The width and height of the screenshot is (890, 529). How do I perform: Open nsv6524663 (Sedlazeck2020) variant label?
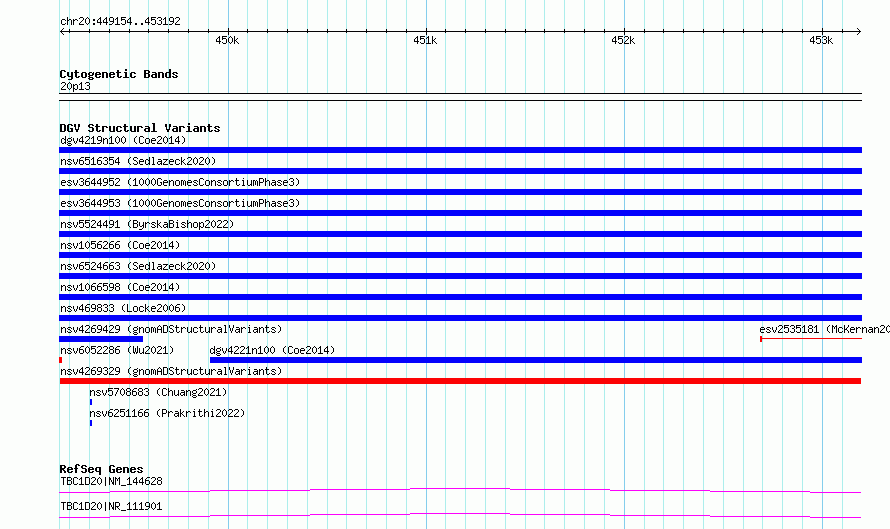tap(138, 266)
